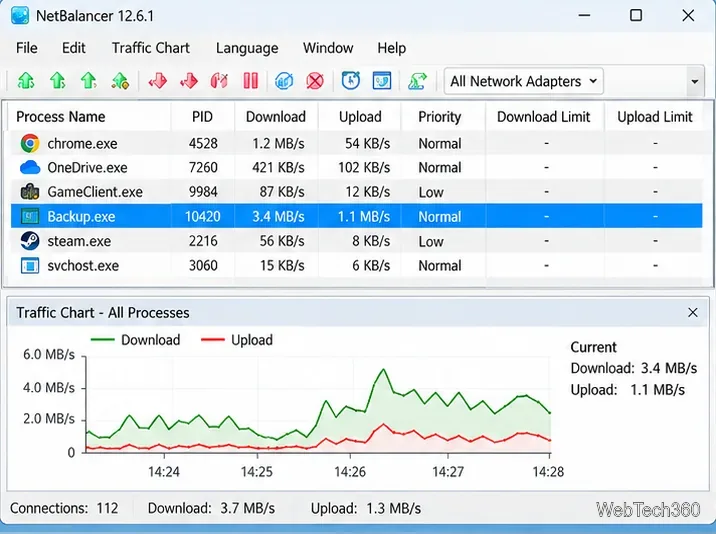The image size is (716, 534).
Task: Click the OneDrive cloud icon
Action: (30, 167)
